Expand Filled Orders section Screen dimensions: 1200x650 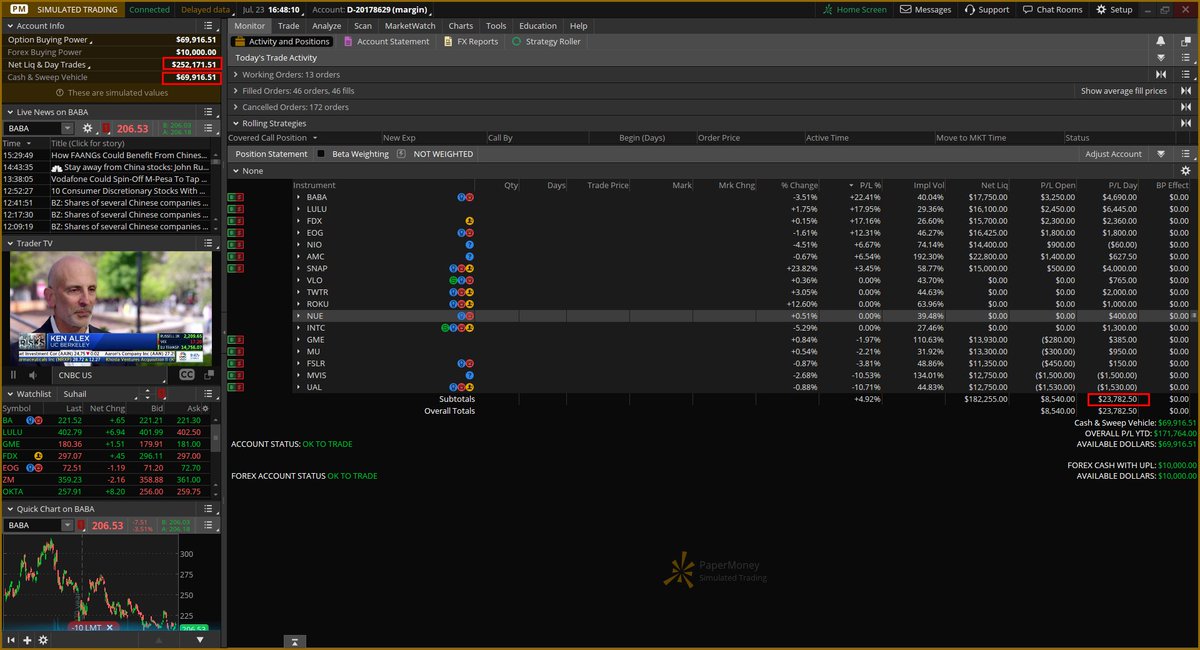click(x=236, y=91)
